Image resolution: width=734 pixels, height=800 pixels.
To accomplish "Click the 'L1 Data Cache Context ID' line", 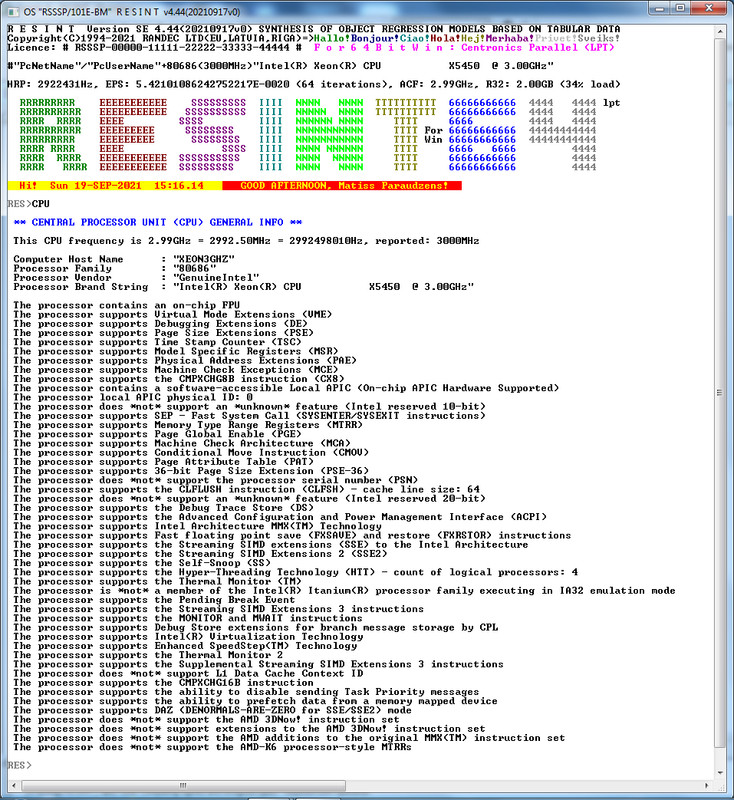I will [188, 673].
